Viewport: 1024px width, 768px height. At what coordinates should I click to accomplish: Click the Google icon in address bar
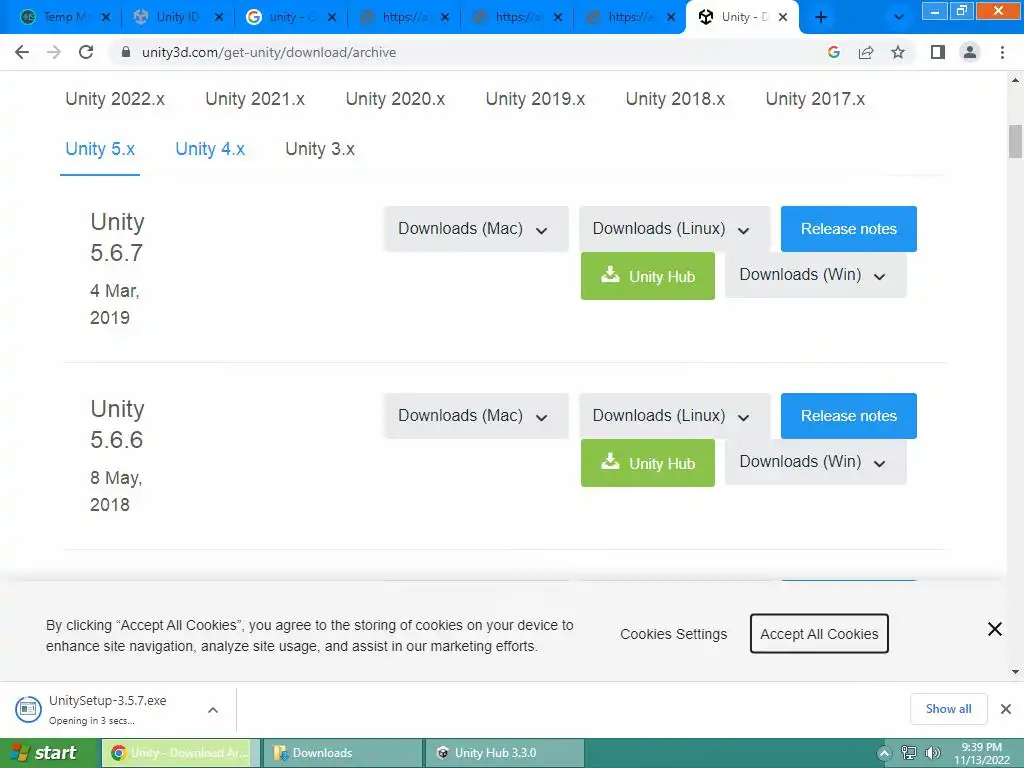833,52
